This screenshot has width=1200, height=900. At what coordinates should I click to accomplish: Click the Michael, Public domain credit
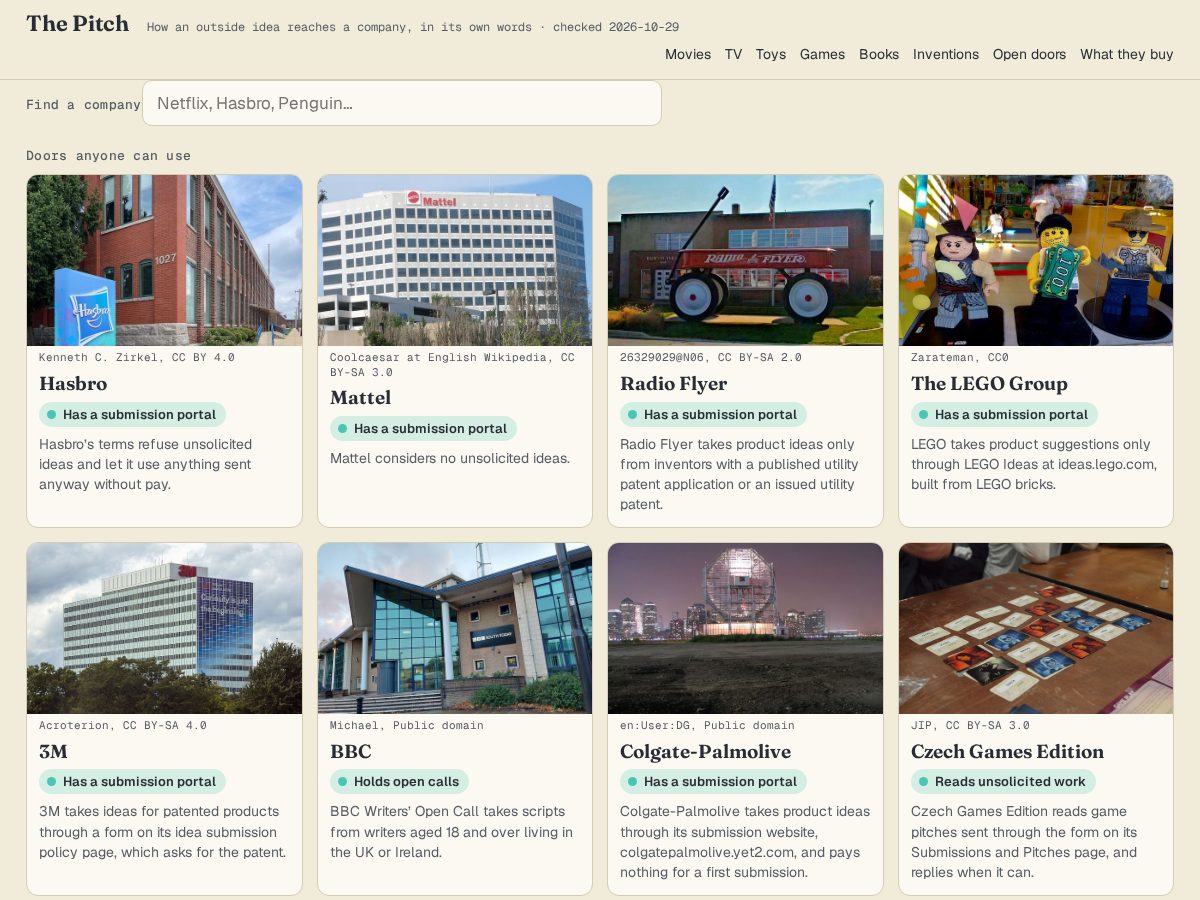(x=407, y=725)
